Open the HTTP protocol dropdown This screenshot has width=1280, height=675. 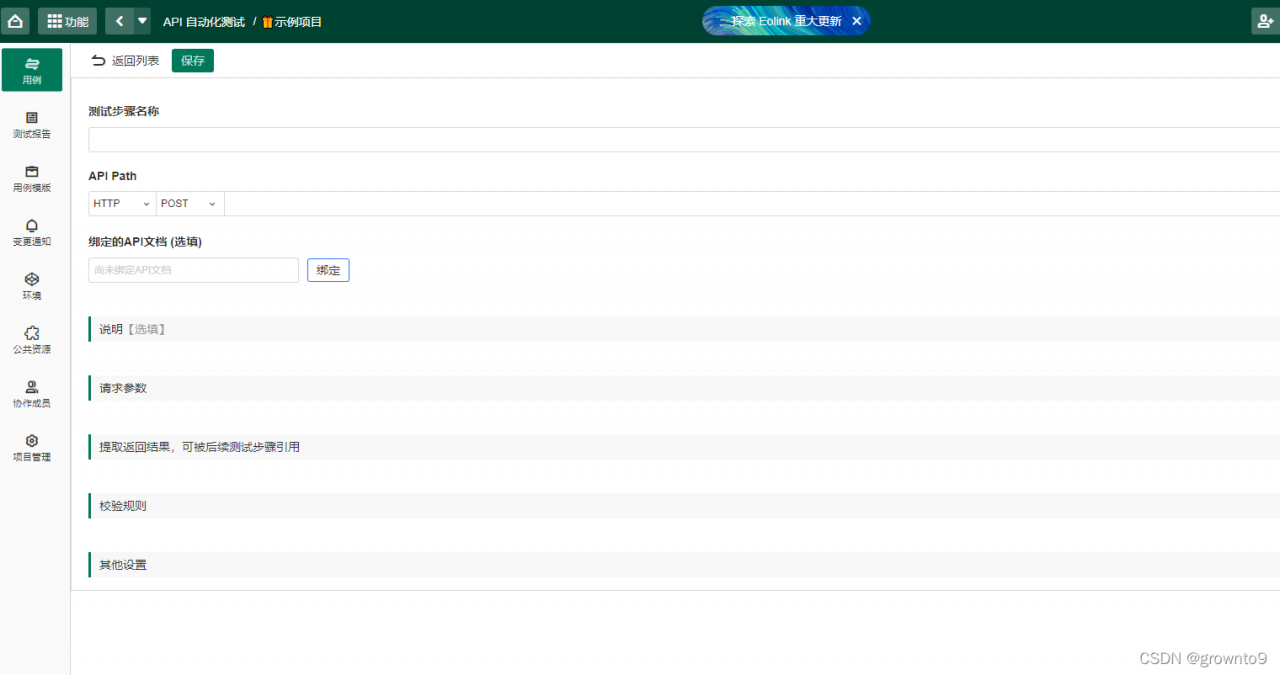pos(122,203)
